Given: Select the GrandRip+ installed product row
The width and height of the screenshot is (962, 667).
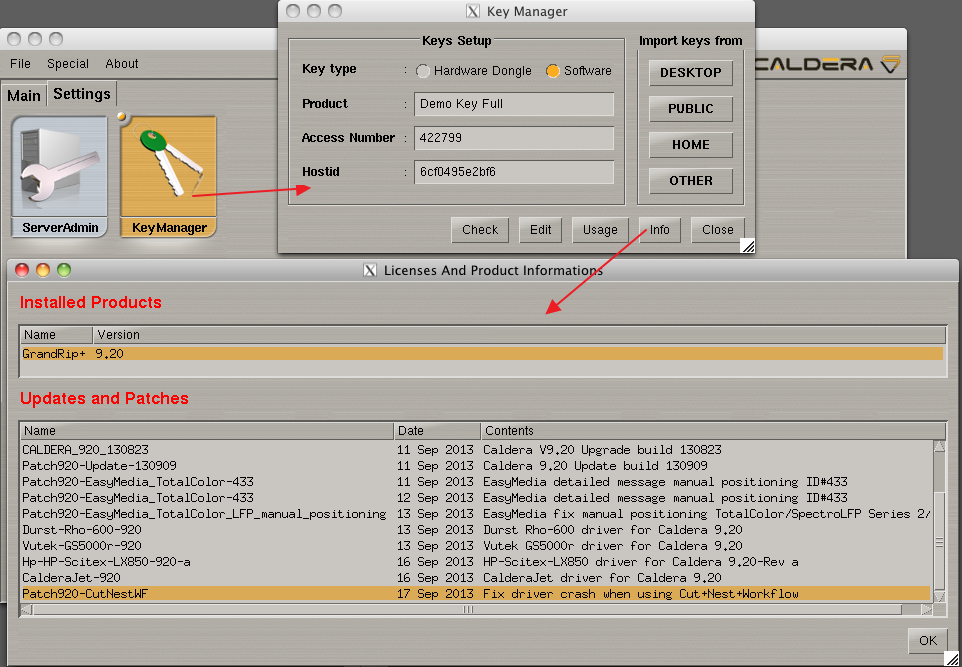Looking at the screenshot, I should click(x=482, y=354).
